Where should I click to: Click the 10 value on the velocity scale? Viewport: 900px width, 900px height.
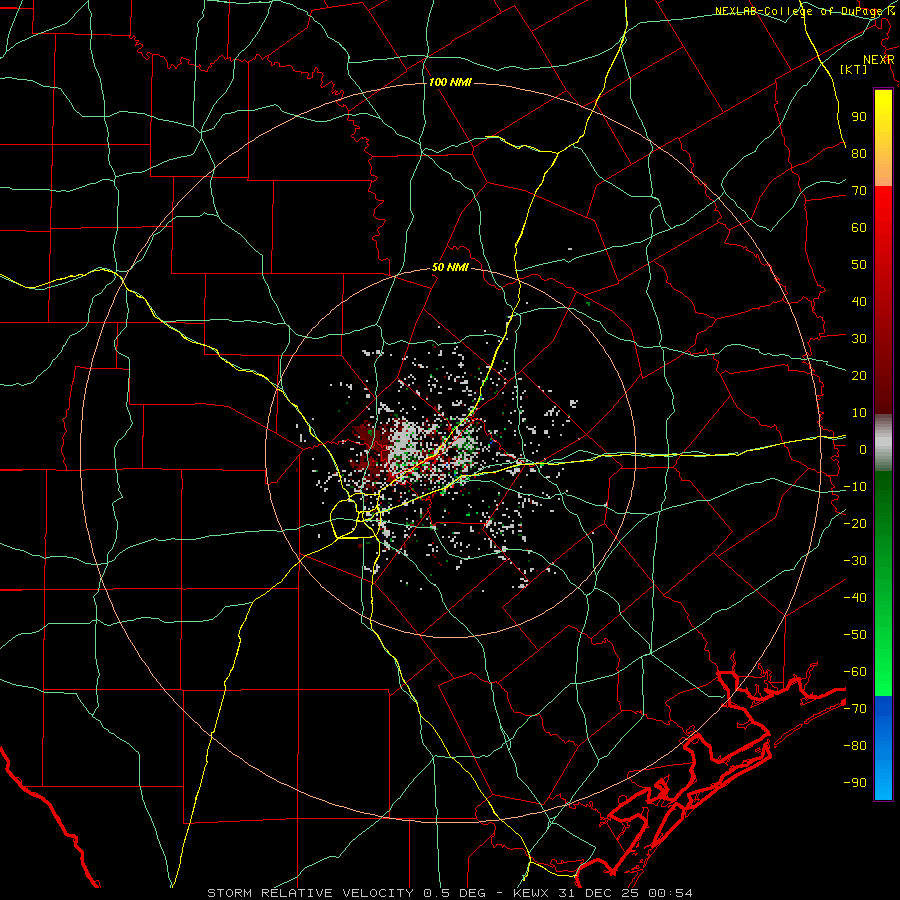coord(859,413)
